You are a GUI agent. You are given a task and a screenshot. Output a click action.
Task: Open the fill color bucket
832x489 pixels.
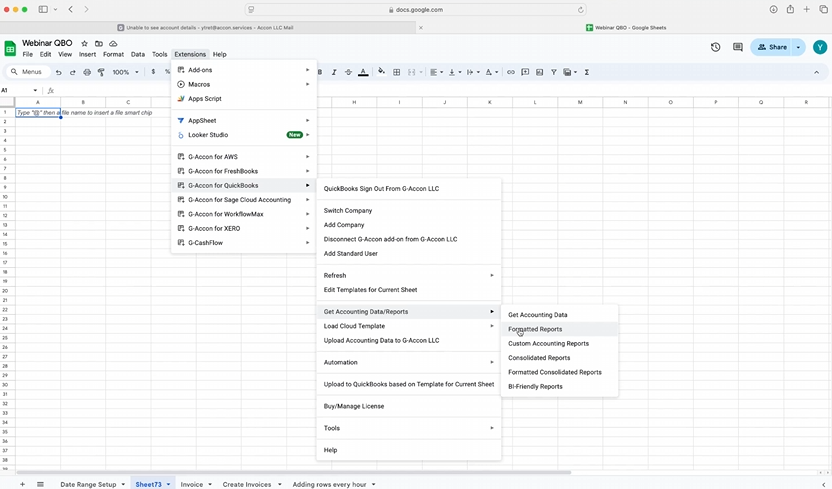pos(381,72)
